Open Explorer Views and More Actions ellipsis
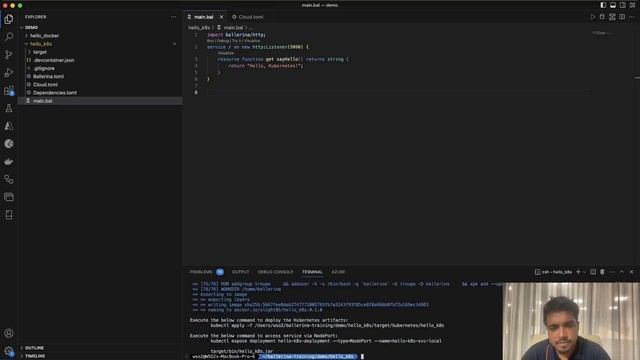 pyautogui.click(x=174, y=17)
